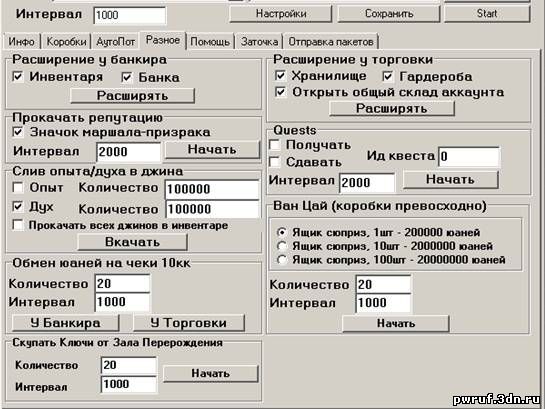This screenshot has height=409, width=545.
Task: Click the Start button
Action: coord(487,14)
